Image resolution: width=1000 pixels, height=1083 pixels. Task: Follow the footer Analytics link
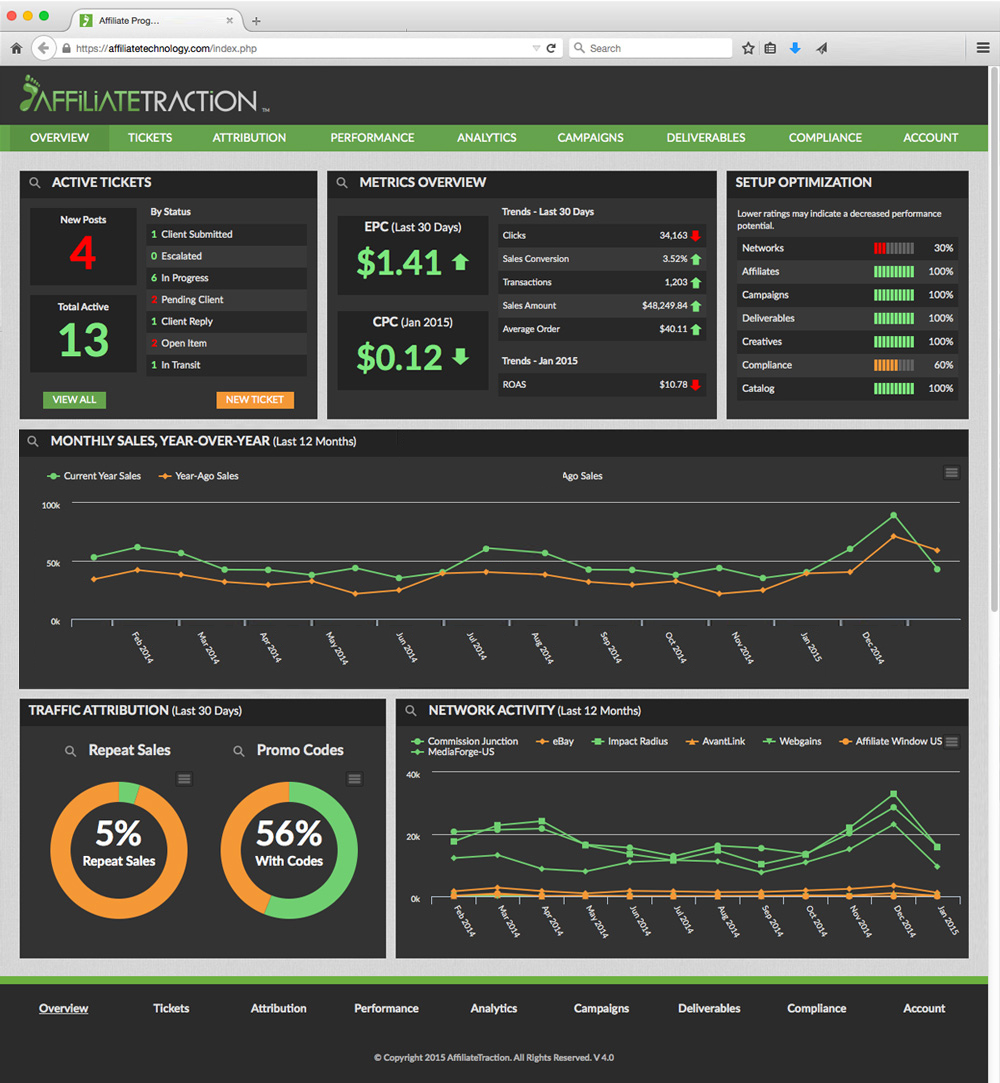pyautogui.click(x=494, y=1008)
